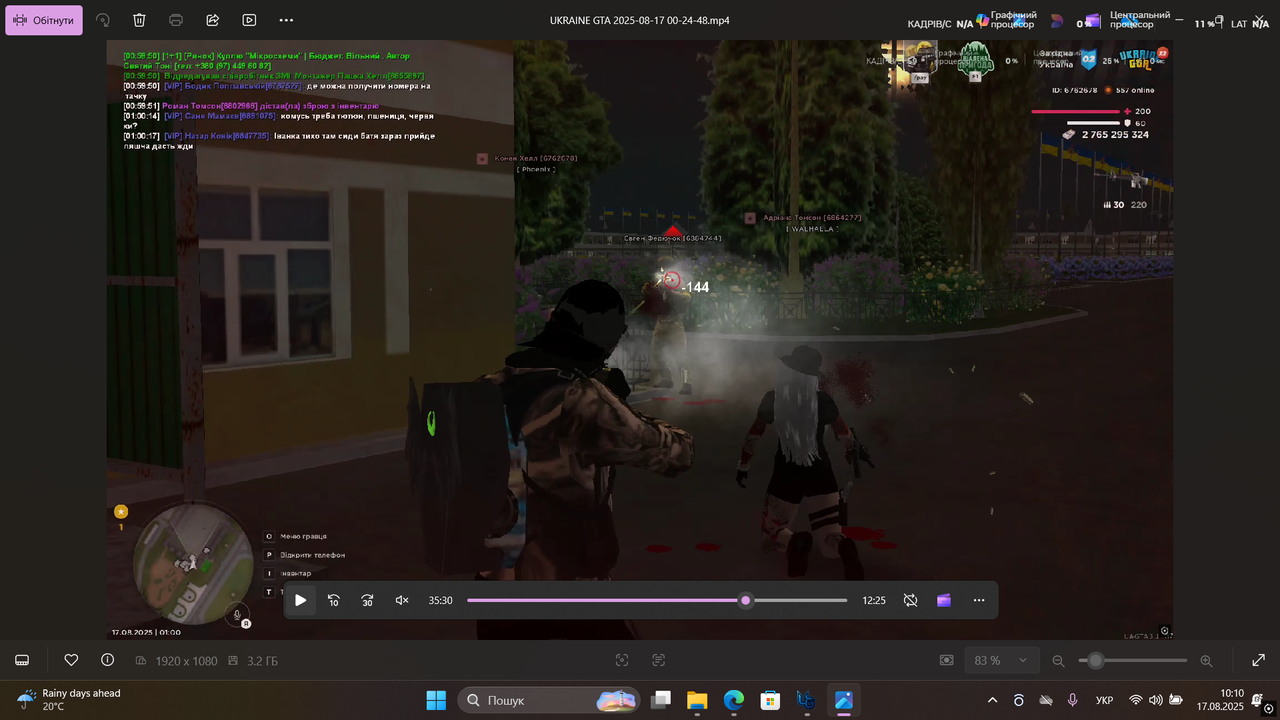
Task: Click the fit-to-window icon left of 83 %
Action: (x=946, y=660)
